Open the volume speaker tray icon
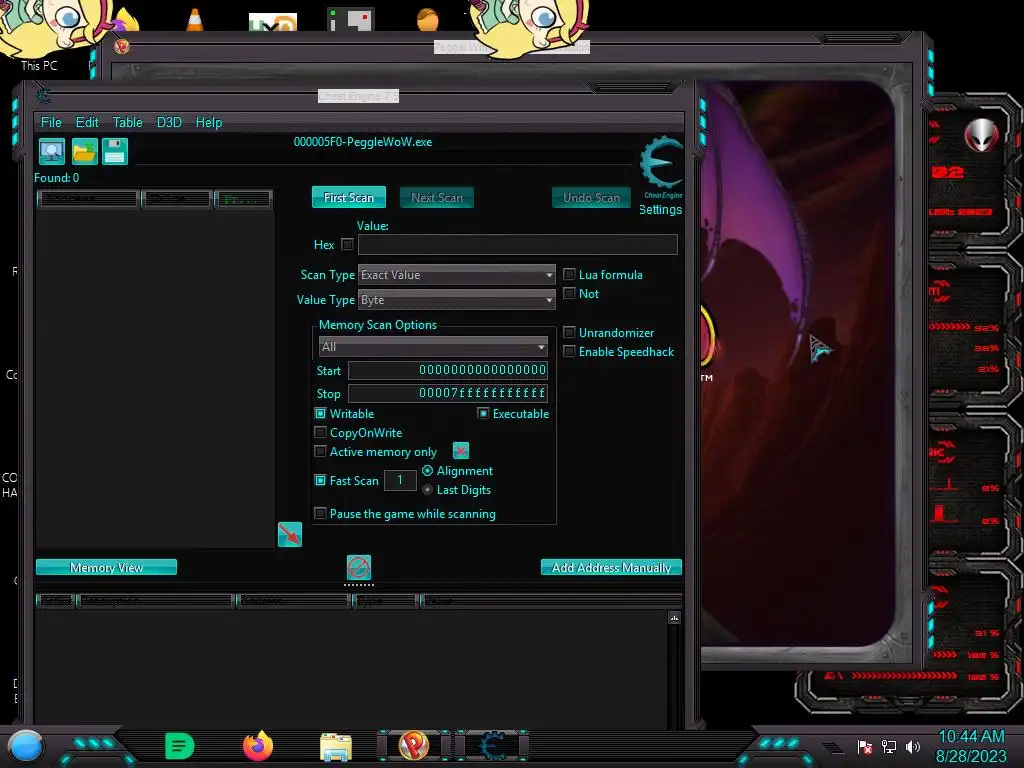 pos(913,746)
